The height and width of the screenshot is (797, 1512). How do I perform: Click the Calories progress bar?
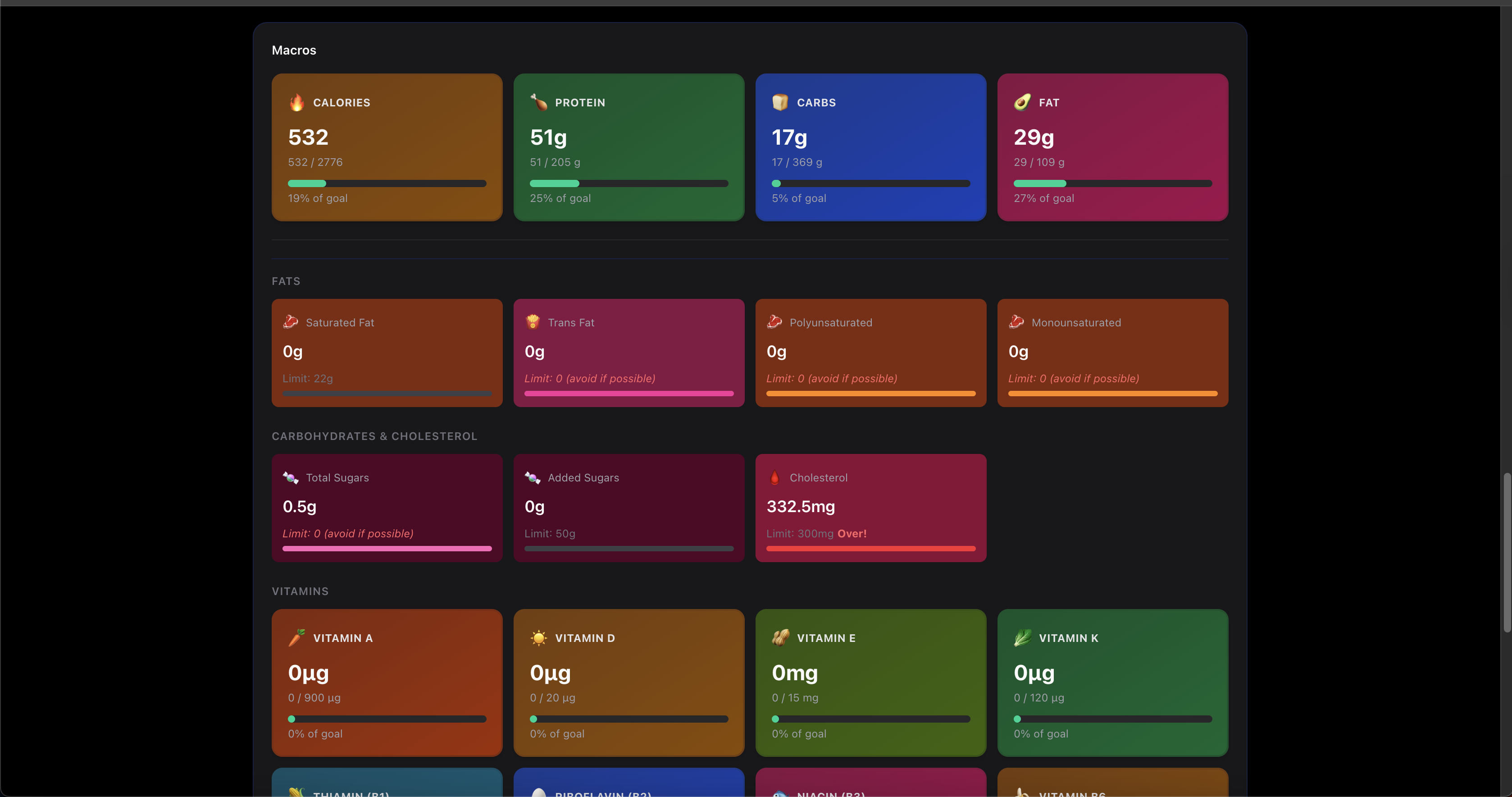(387, 184)
